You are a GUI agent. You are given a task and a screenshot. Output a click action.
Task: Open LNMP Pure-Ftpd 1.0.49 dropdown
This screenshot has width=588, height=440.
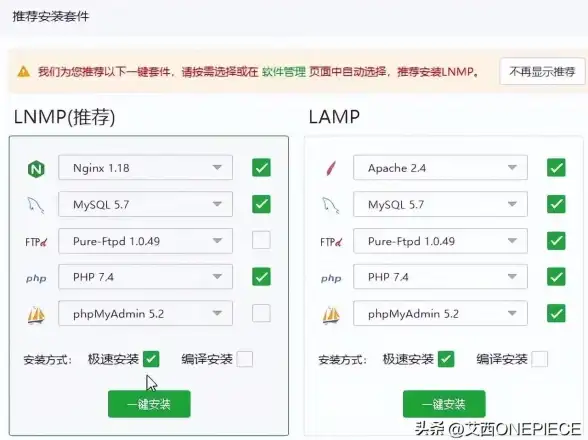coord(146,240)
